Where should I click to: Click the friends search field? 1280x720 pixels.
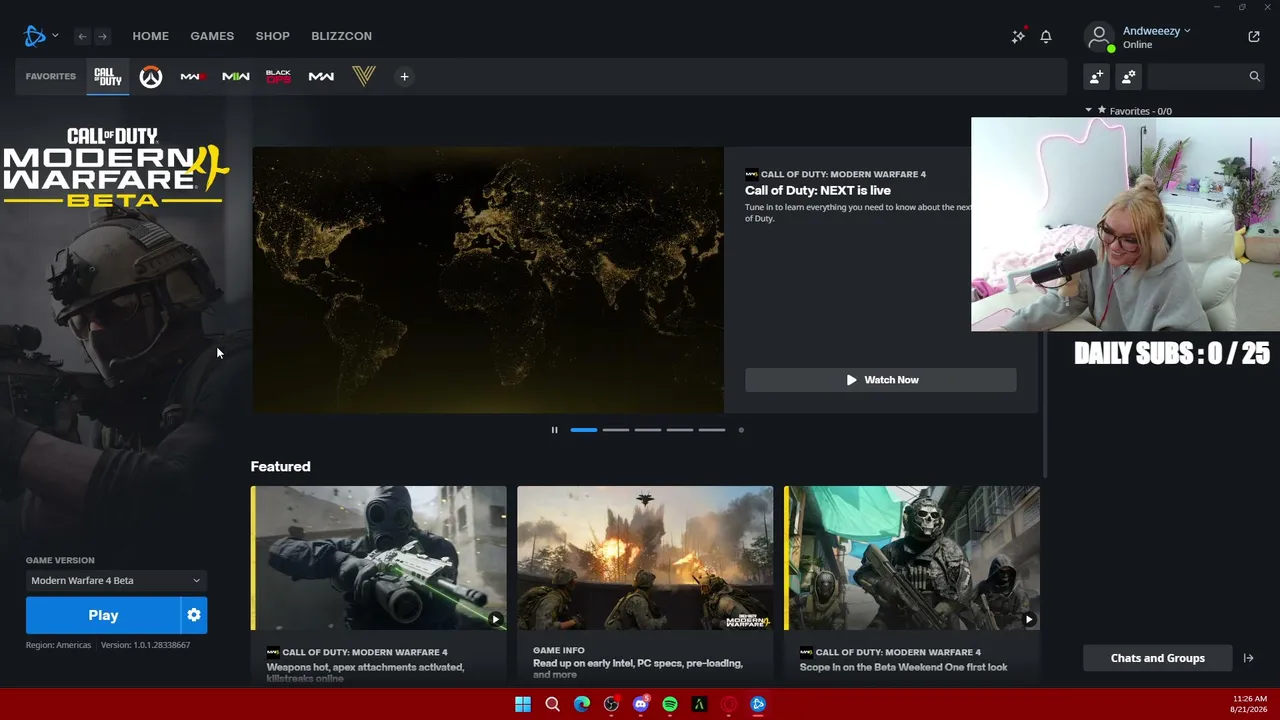1206,76
